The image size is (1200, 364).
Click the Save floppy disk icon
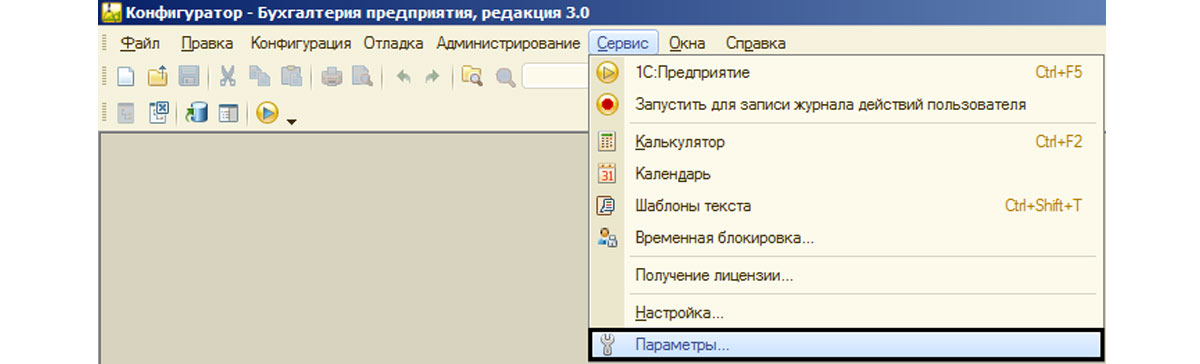click(x=189, y=76)
